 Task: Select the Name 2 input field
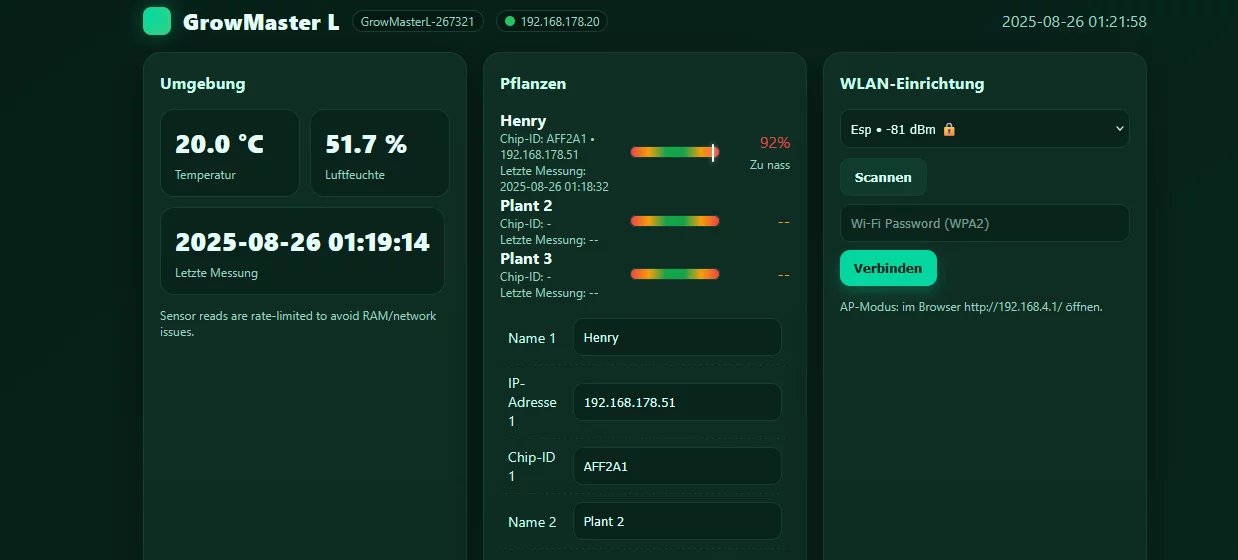point(676,521)
